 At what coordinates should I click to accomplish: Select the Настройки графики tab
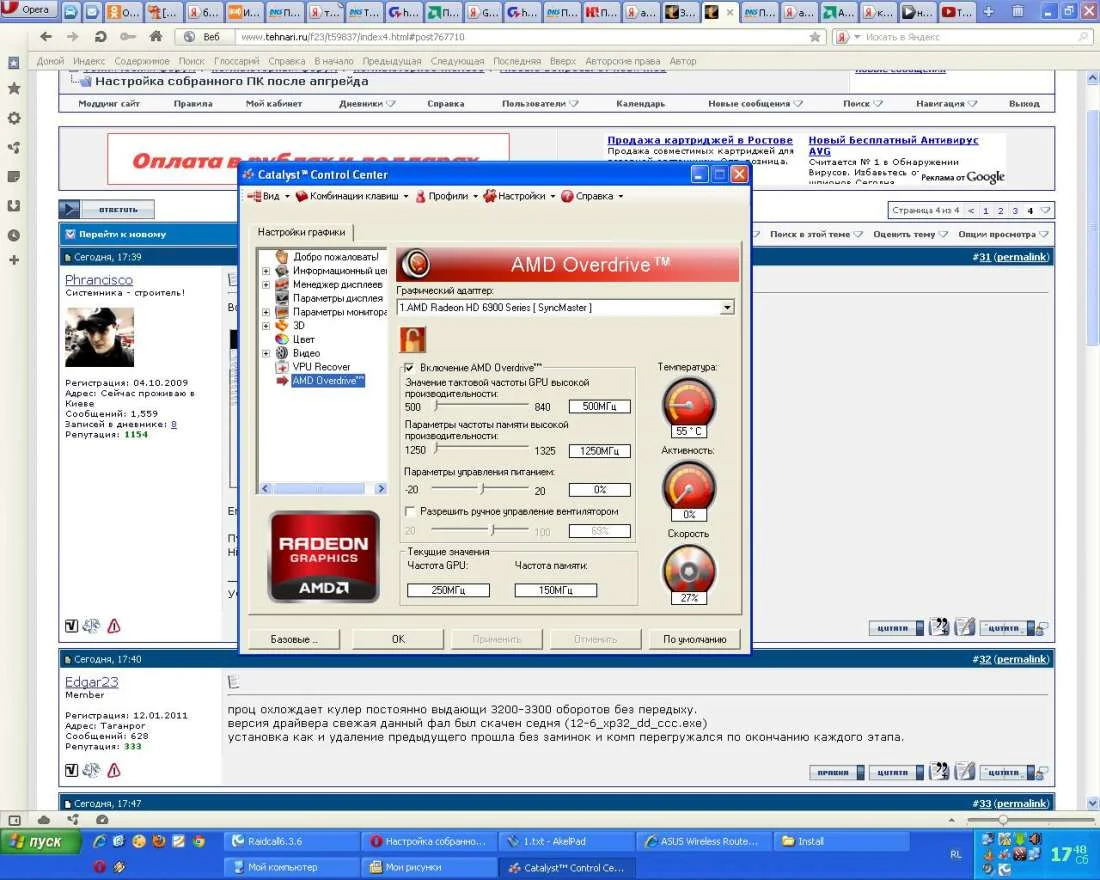(301, 232)
